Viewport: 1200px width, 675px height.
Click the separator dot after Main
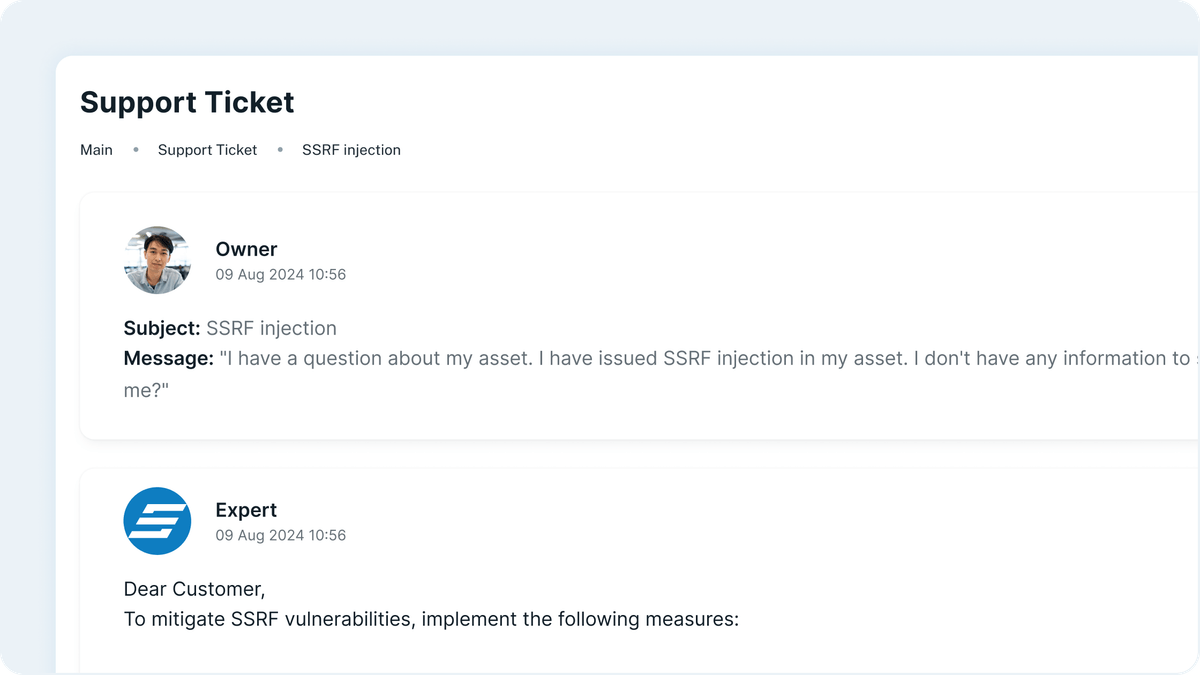coord(135,150)
